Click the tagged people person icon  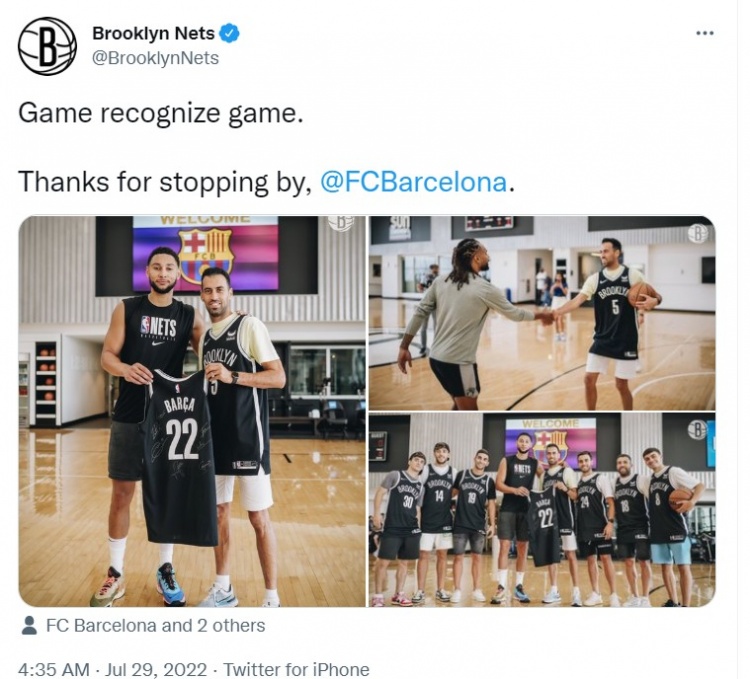[x=30, y=625]
